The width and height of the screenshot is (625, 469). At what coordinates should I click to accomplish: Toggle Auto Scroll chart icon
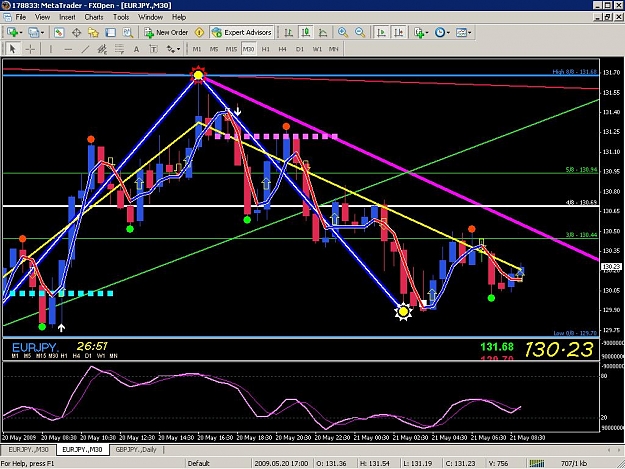[381, 32]
